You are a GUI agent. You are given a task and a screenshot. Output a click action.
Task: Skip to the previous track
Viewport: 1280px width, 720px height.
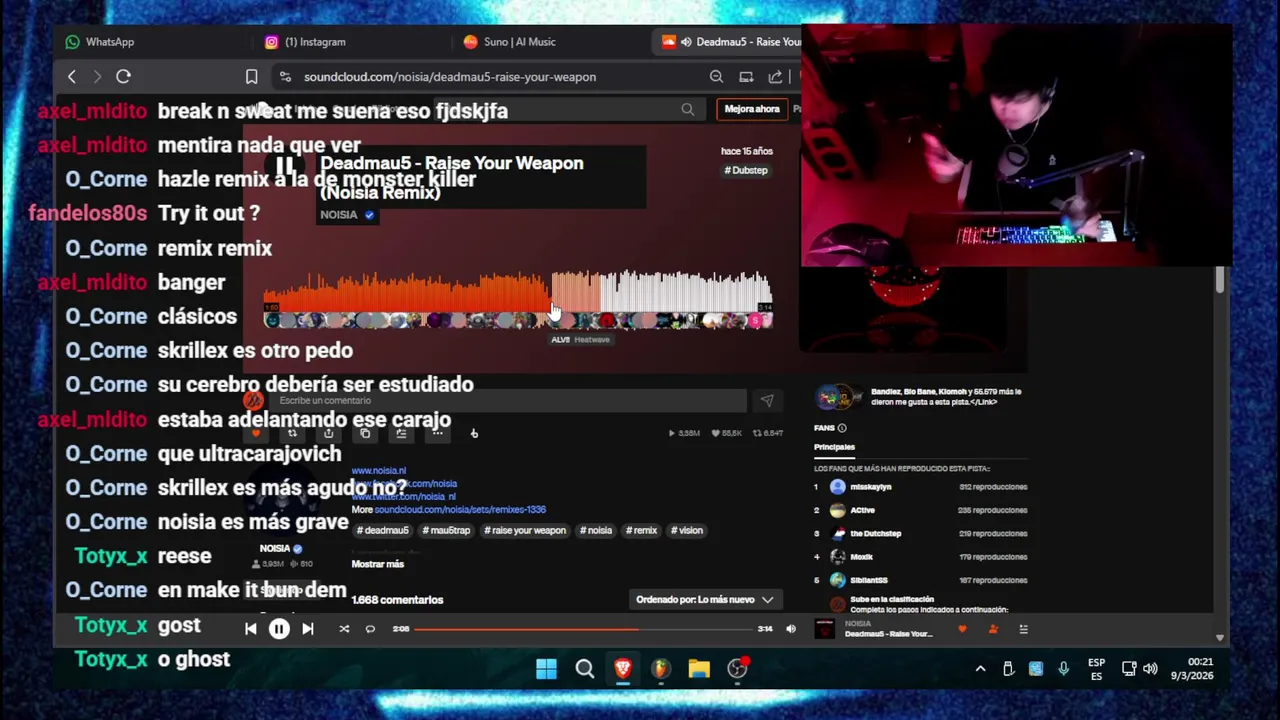point(251,629)
